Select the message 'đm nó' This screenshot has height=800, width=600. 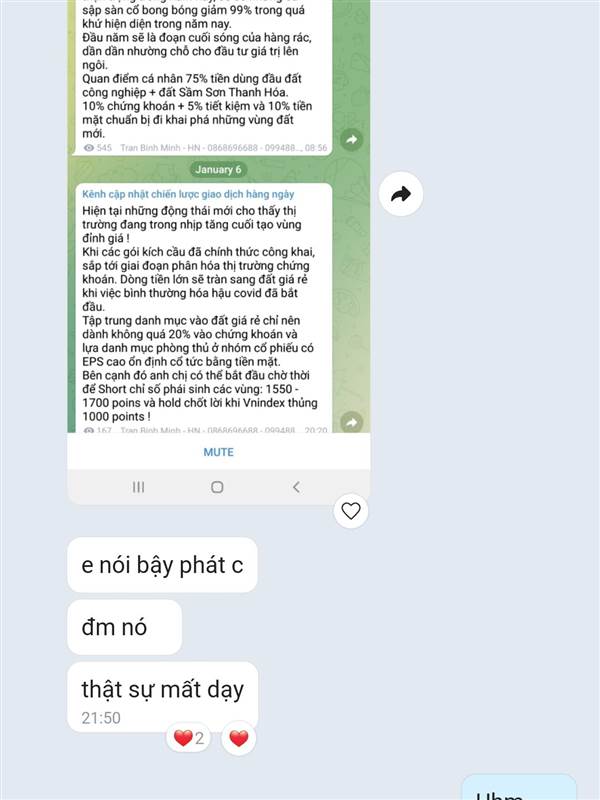tap(124, 627)
